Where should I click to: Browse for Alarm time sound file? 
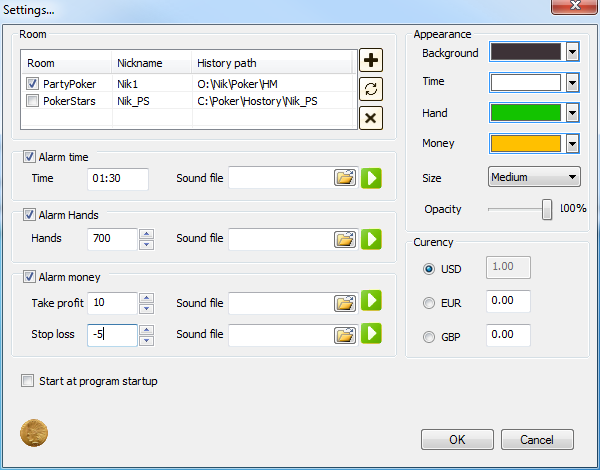[x=344, y=179]
